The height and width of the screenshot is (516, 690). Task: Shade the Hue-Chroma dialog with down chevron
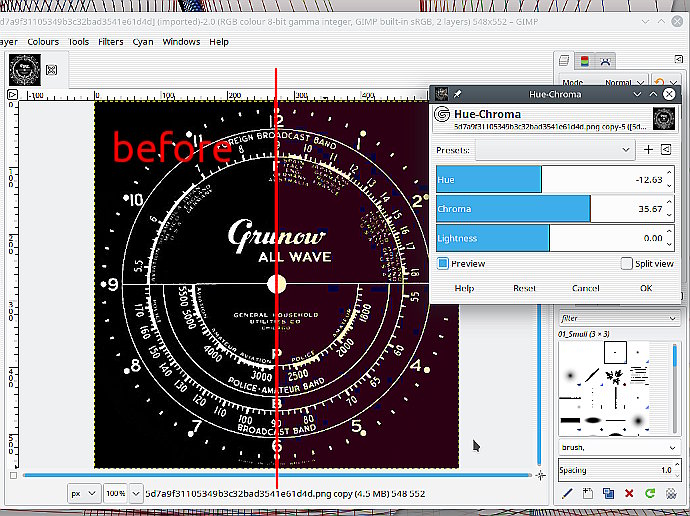[x=637, y=94]
